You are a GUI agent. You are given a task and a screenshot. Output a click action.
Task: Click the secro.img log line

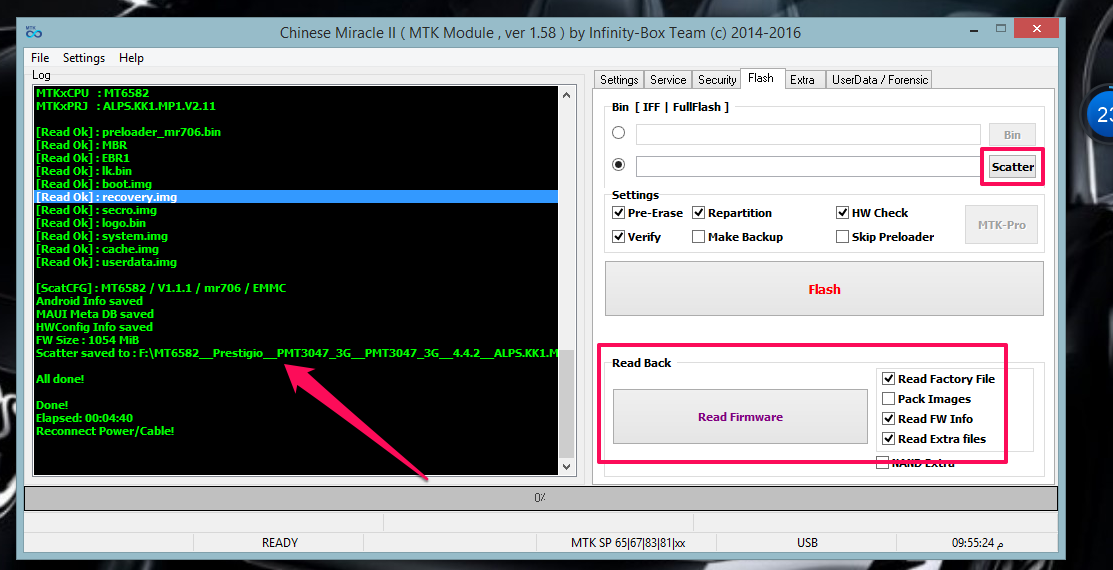click(97, 210)
